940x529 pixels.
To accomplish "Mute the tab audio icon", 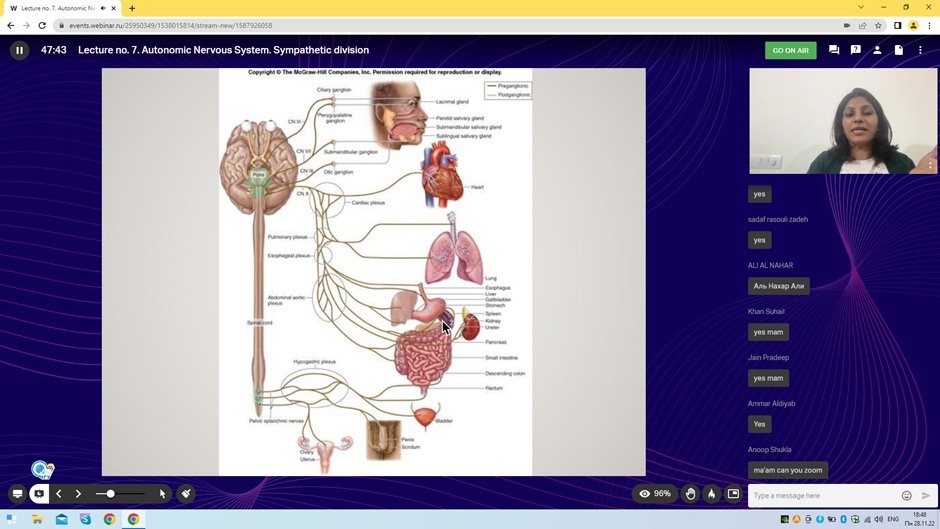I will click(103, 8).
